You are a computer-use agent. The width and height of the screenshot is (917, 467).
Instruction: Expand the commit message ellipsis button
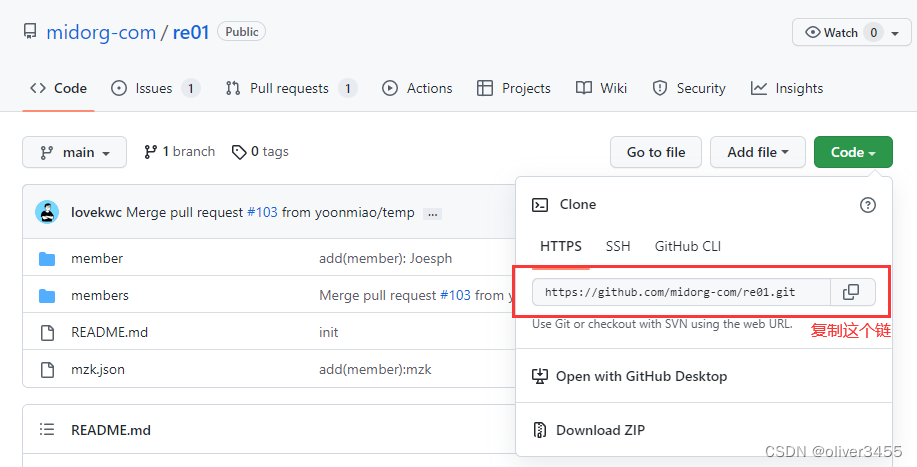(x=433, y=214)
